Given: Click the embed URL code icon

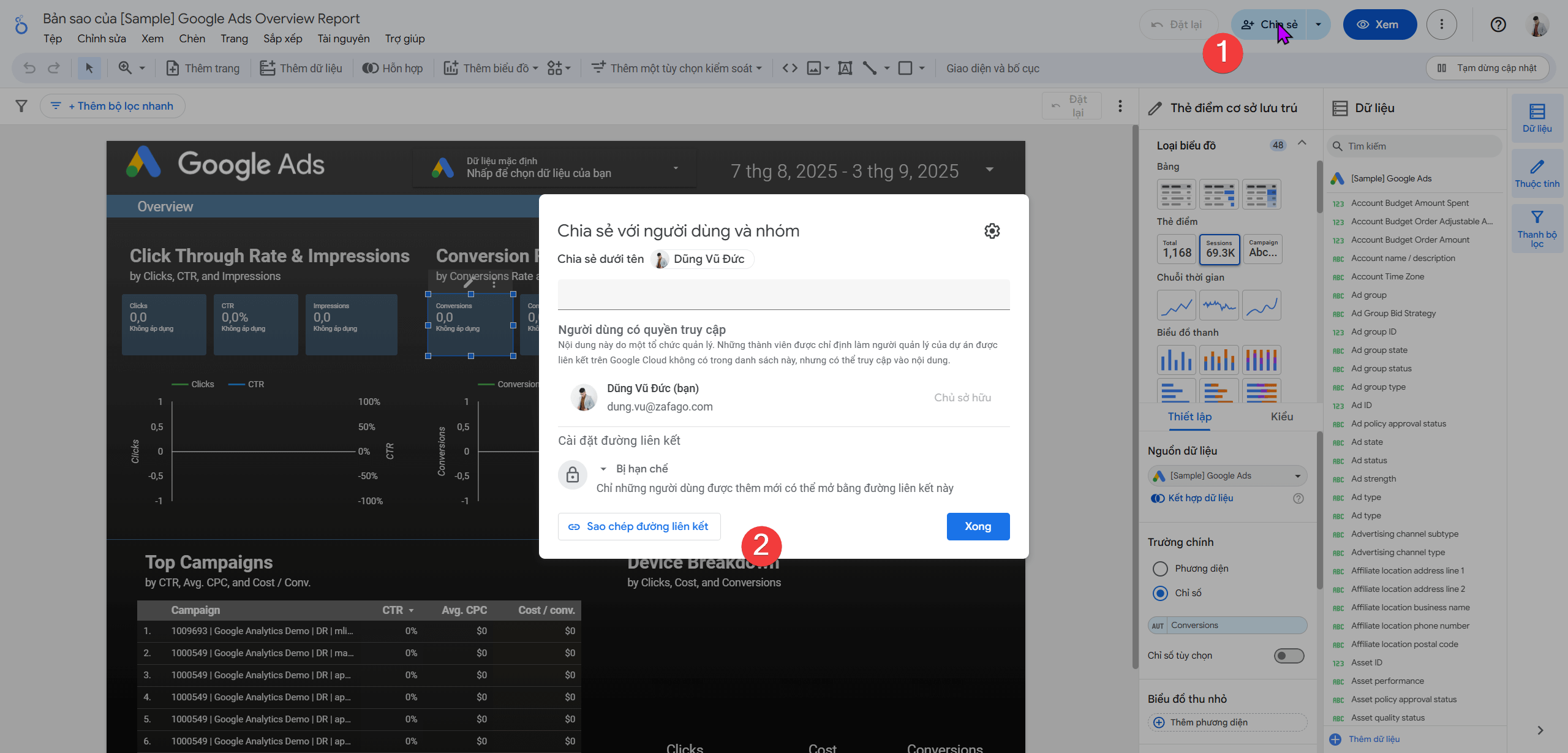Looking at the screenshot, I should pos(790,68).
